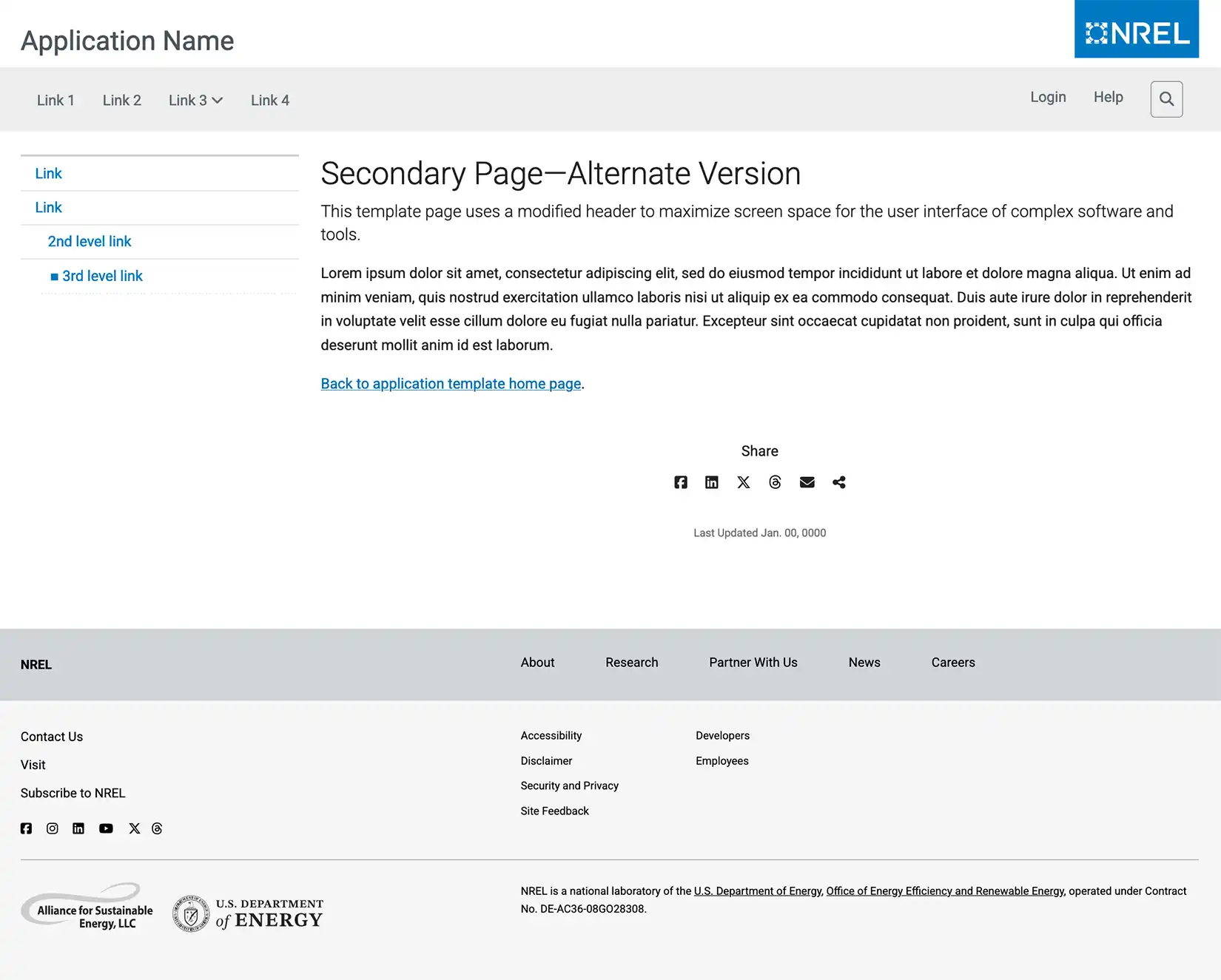1221x980 pixels.
Task: Click the NREL logo in the top corner
Action: 1136,30
